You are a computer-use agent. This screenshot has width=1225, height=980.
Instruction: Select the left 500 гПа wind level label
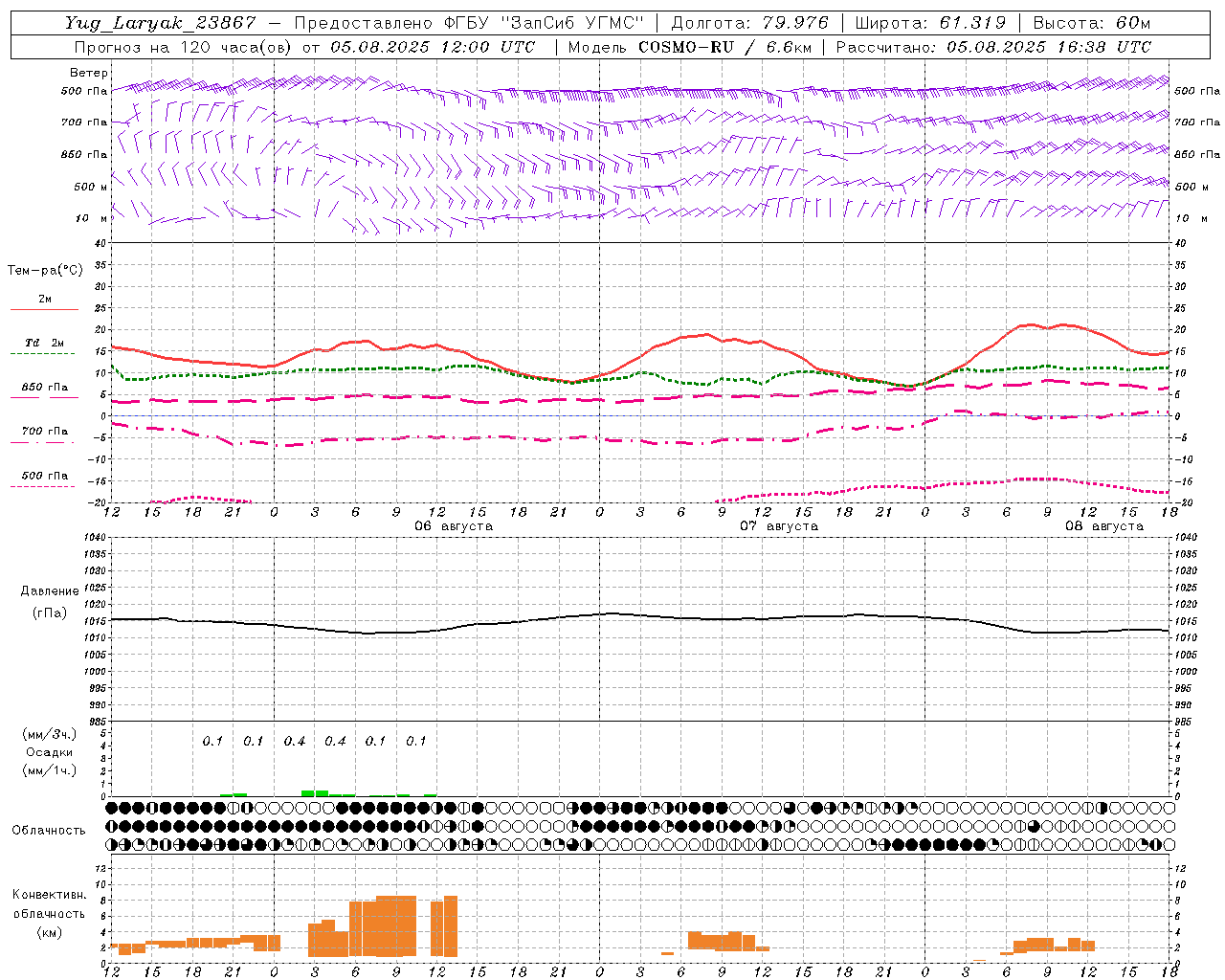pos(84,91)
